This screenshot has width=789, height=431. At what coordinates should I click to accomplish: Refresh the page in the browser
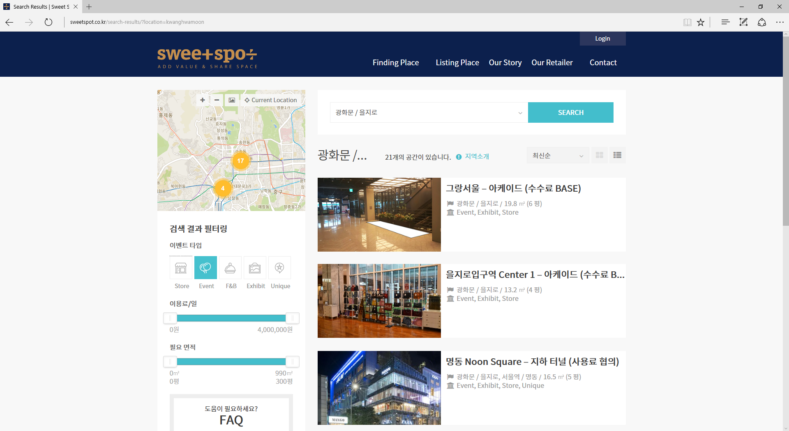48,21
